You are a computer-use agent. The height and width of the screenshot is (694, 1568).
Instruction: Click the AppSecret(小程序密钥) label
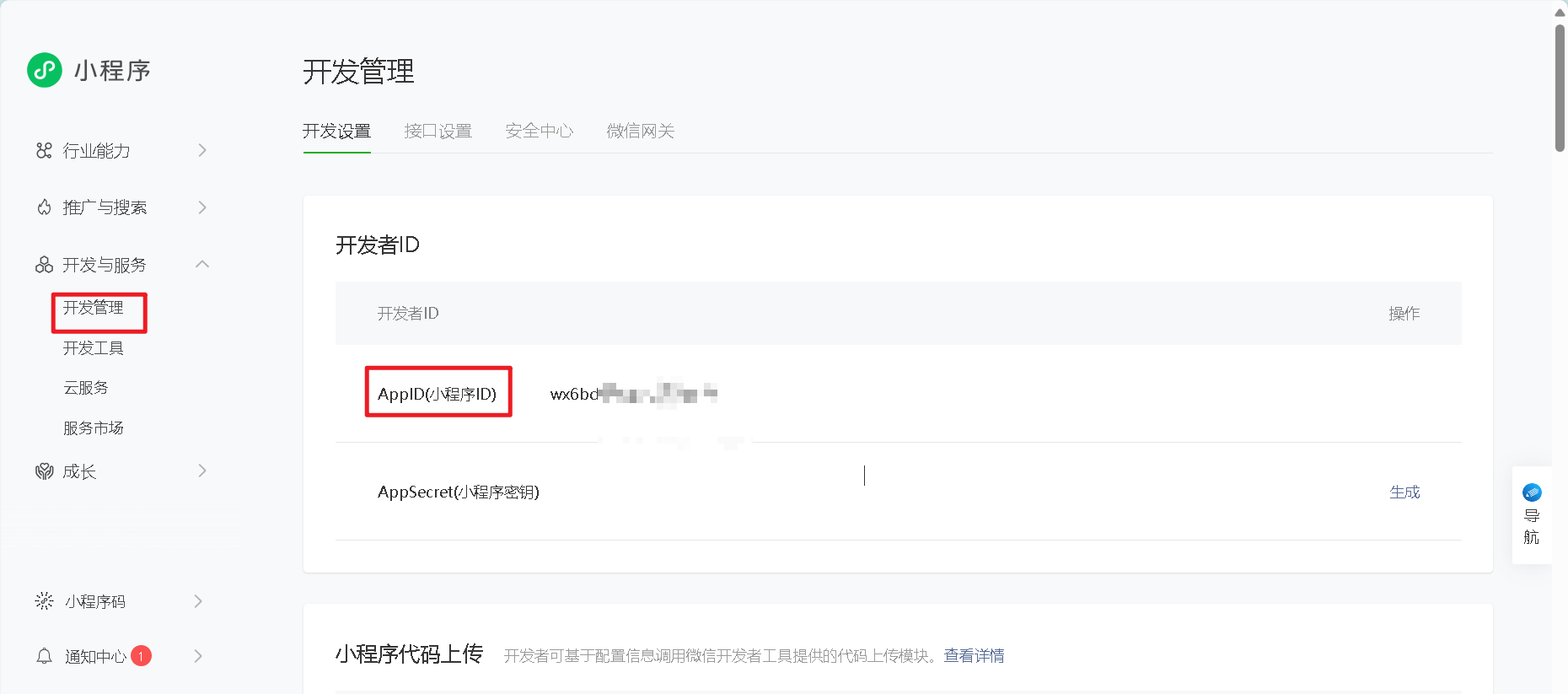click(x=459, y=492)
